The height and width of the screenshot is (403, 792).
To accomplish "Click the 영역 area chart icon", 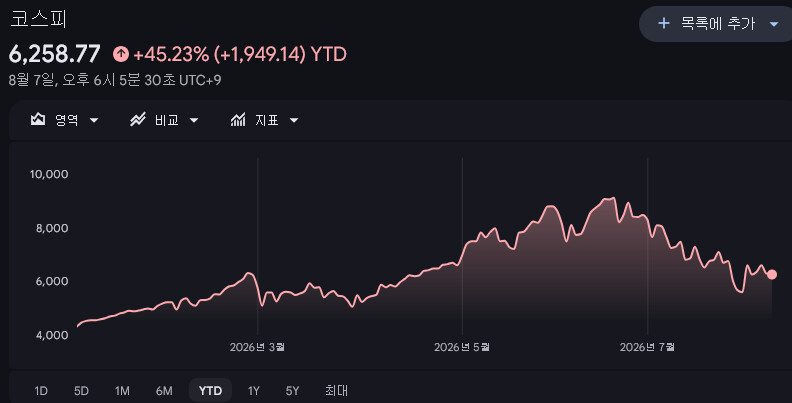I will [x=38, y=120].
